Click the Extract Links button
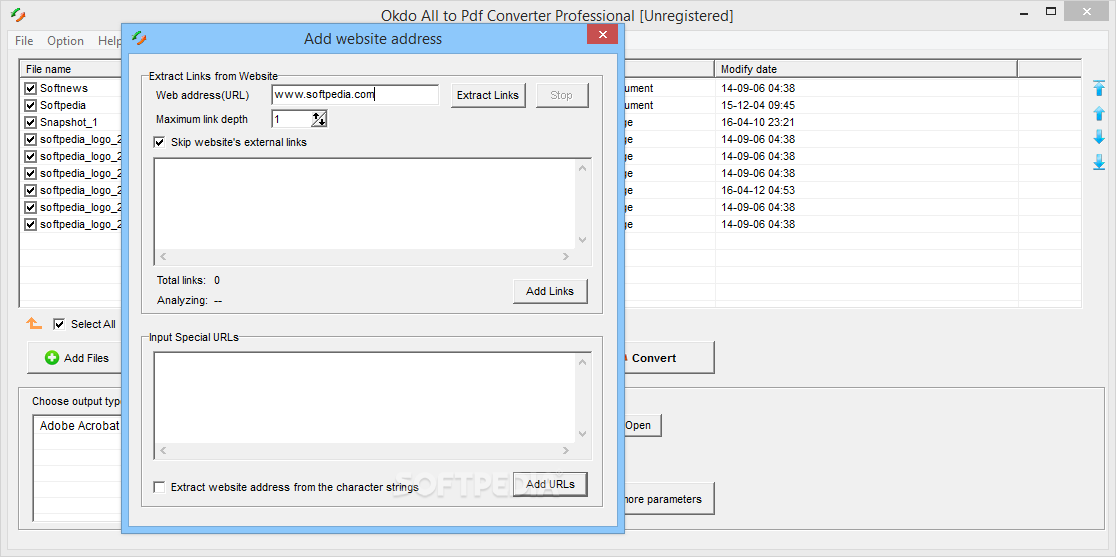This screenshot has height=557, width=1116. click(488, 95)
